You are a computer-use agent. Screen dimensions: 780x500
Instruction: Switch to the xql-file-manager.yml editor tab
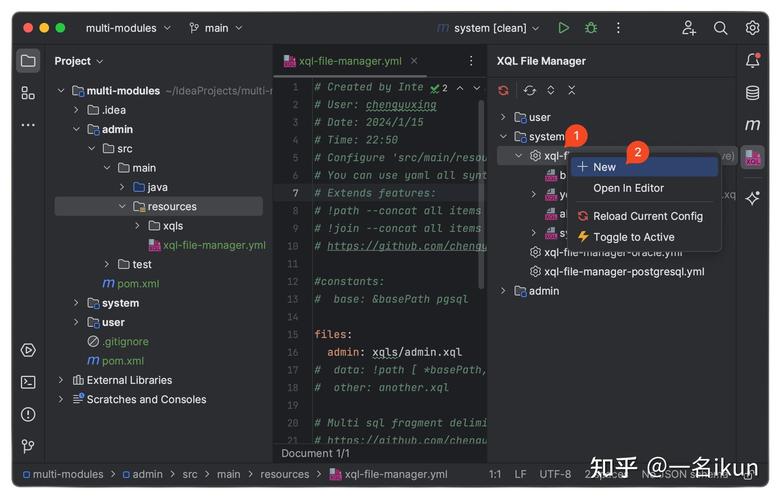tap(350, 61)
